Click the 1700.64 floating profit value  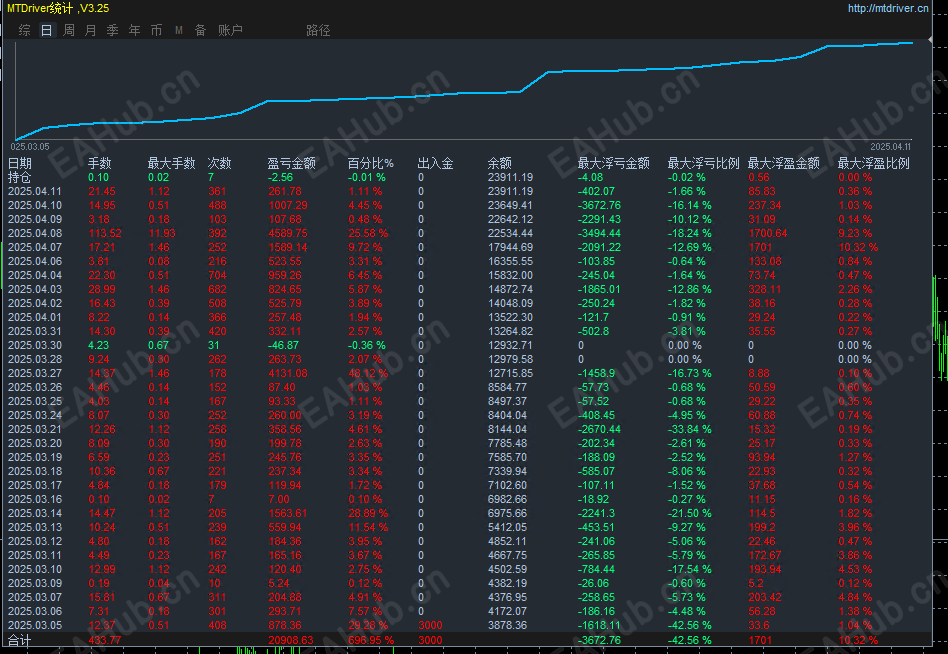point(768,233)
